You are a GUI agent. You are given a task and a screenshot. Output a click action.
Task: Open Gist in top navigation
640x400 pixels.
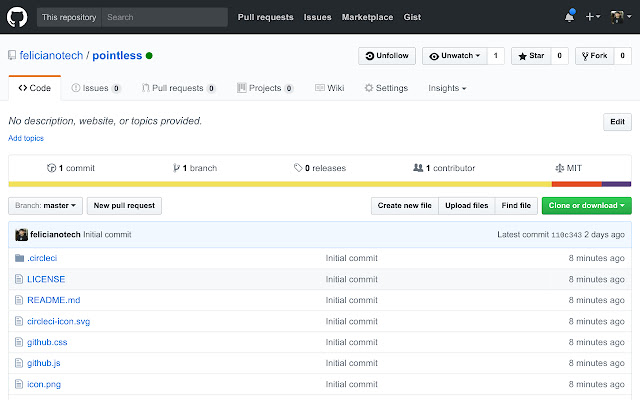pos(412,17)
